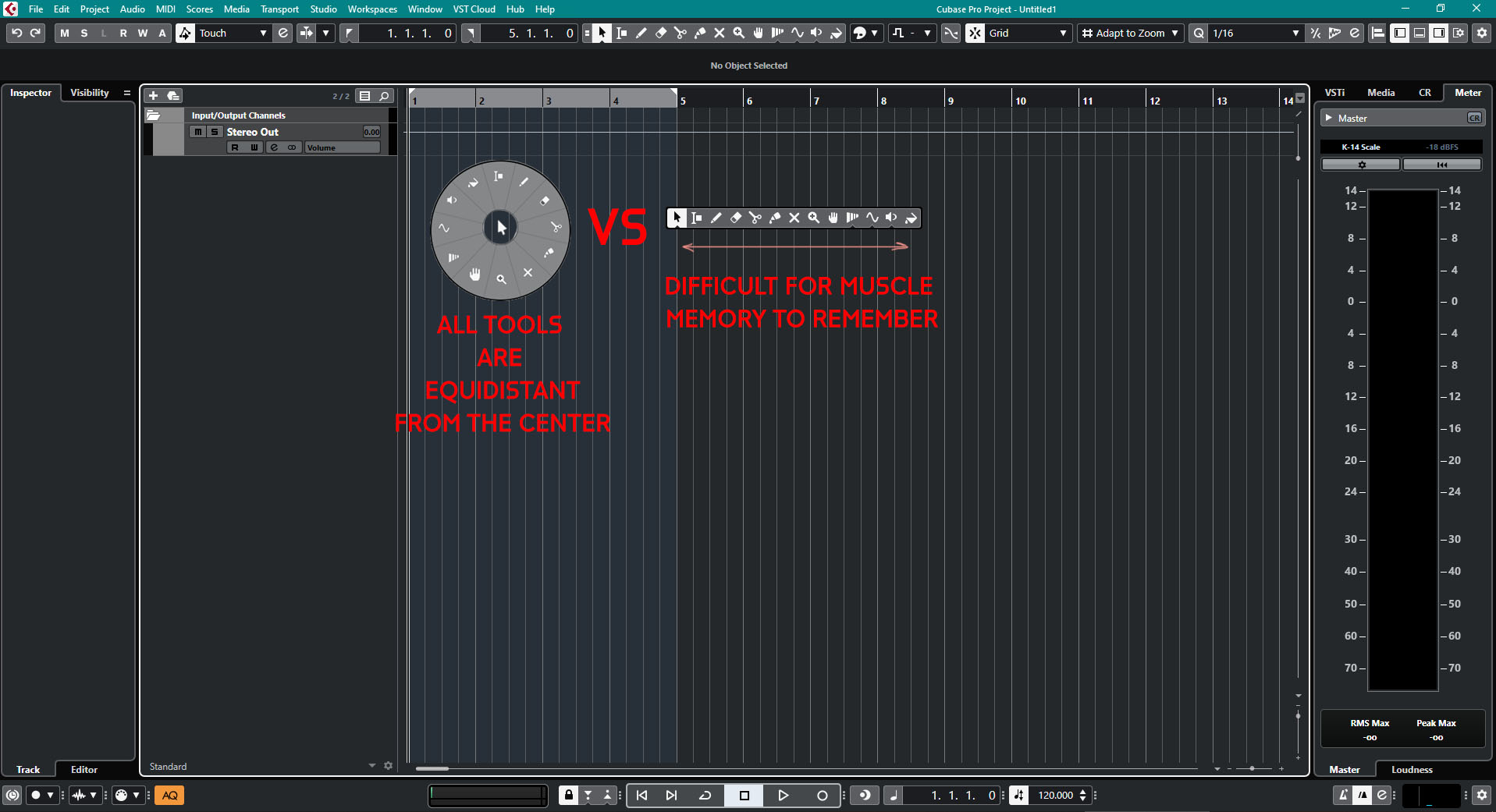This screenshot has width=1496, height=812.
Task: Click the Cubase logo icon in the title bar
Action: [x=10, y=9]
